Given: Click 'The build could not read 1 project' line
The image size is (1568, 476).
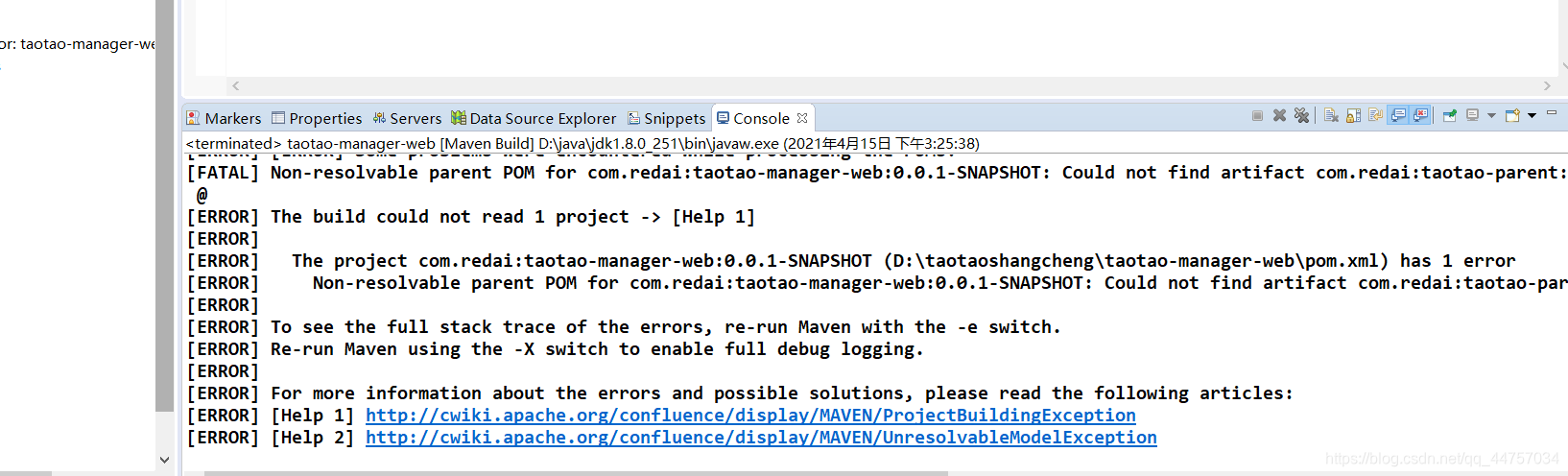Looking at the screenshot, I should click(x=471, y=217).
